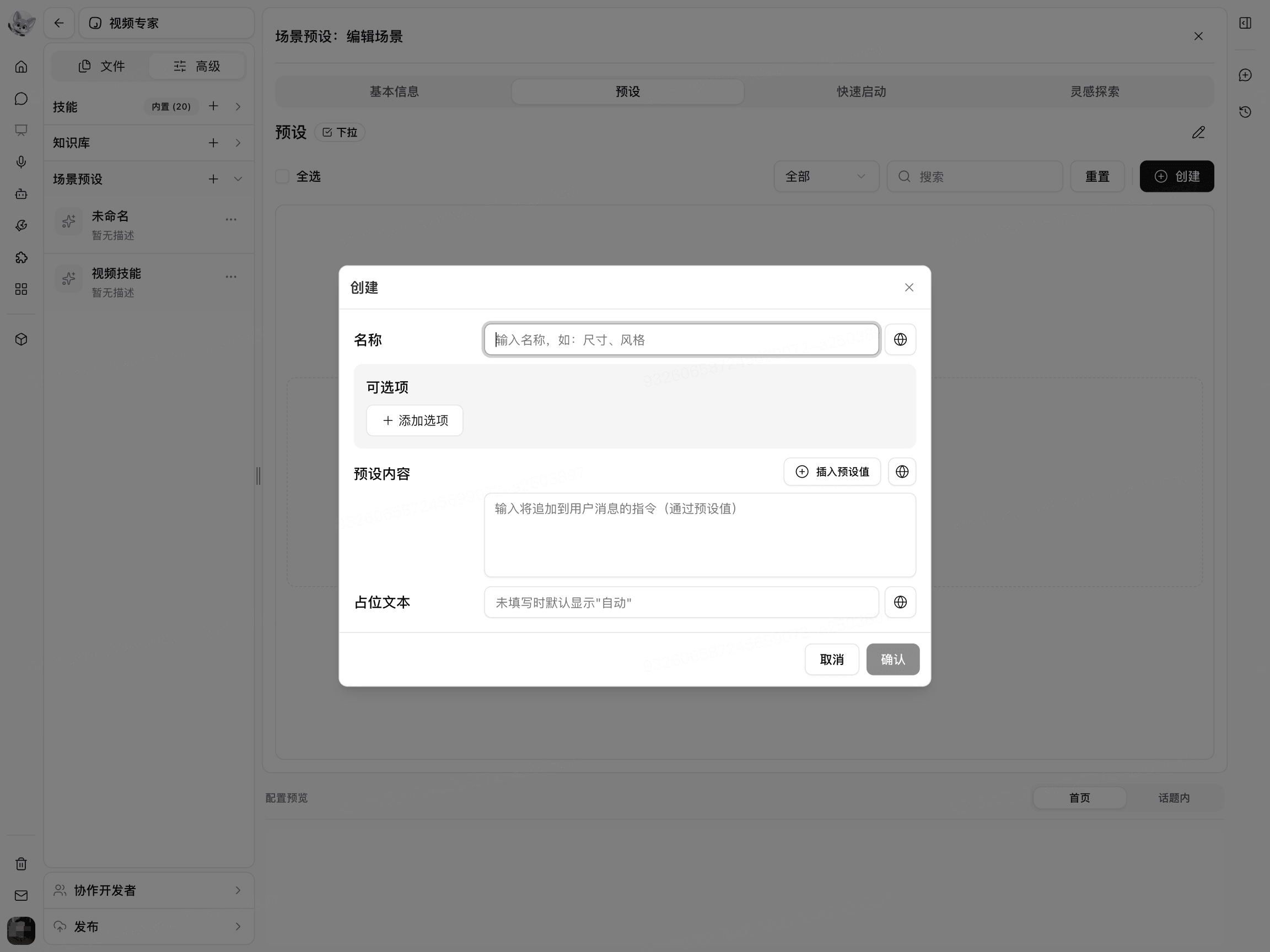
Task: Collapse the 场景预设 section chevron
Action: pyautogui.click(x=238, y=179)
